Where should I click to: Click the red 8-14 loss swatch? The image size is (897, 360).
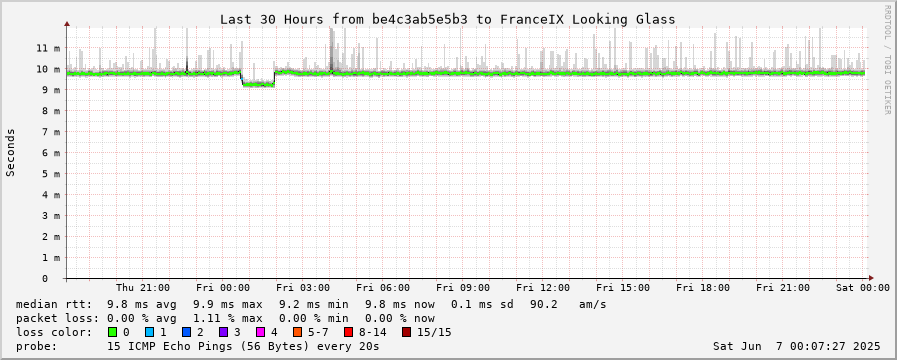point(348,332)
